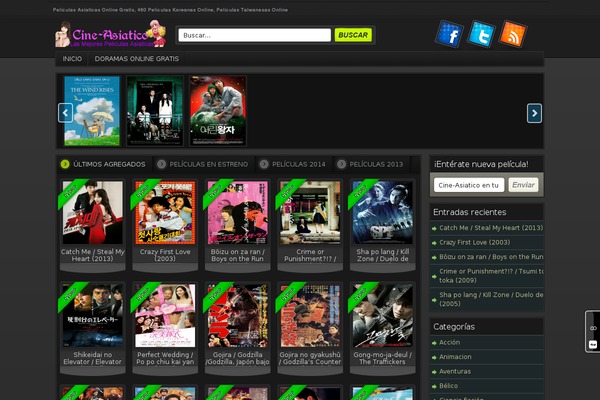Open the Aventuras category link
The width and height of the screenshot is (600, 400).
tap(455, 371)
